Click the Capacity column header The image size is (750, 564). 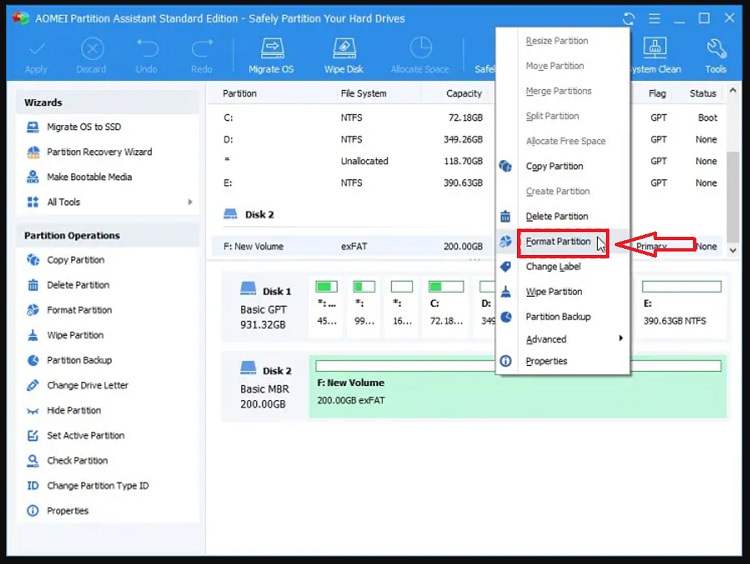[463, 93]
